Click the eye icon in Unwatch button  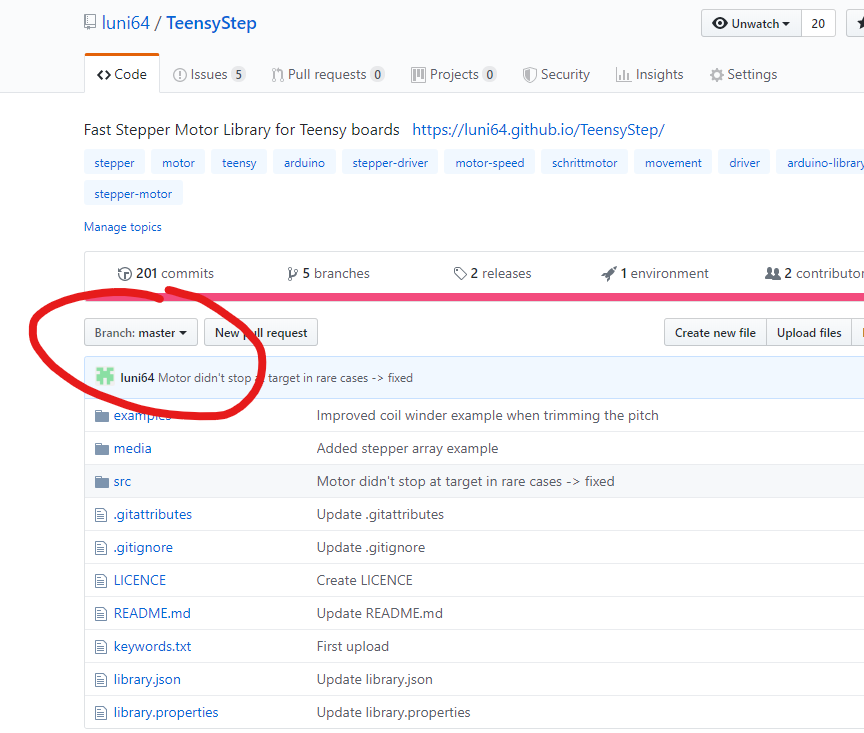pyautogui.click(x=720, y=23)
